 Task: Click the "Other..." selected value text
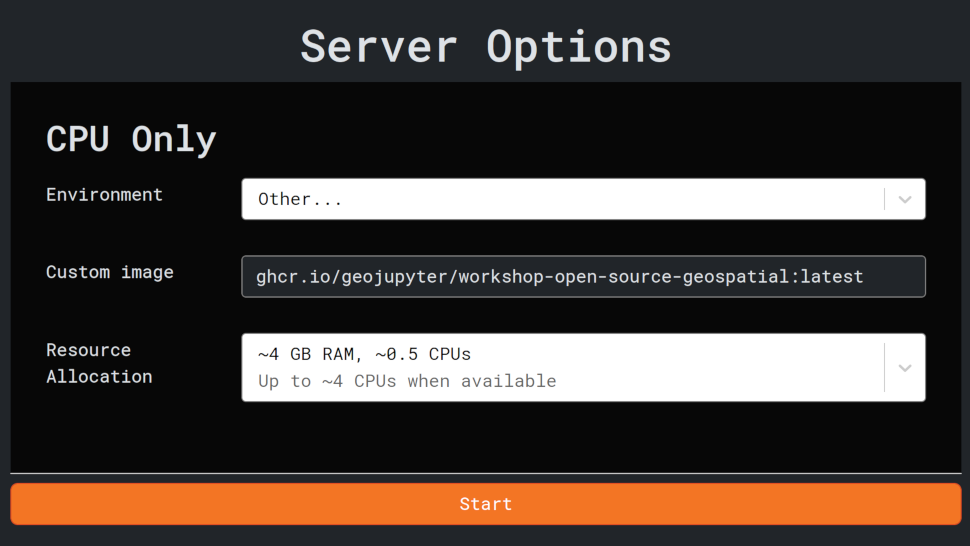tap(300, 199)
